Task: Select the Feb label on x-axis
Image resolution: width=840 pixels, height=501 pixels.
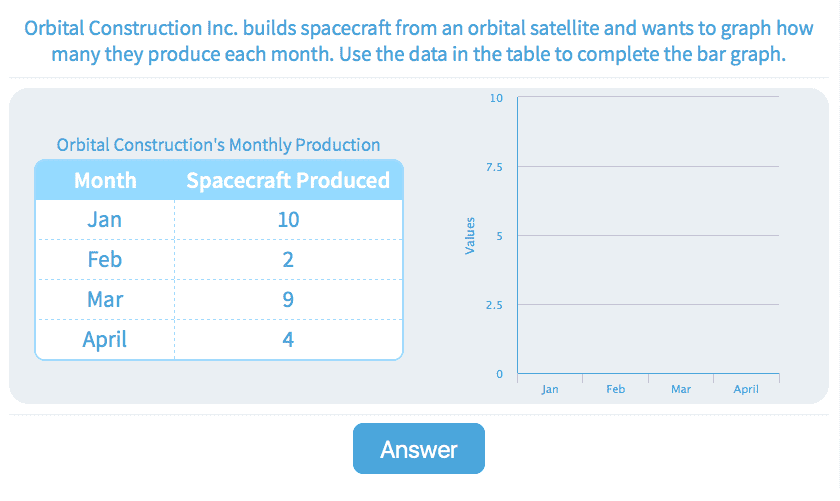Action: [x=615, y=389]
